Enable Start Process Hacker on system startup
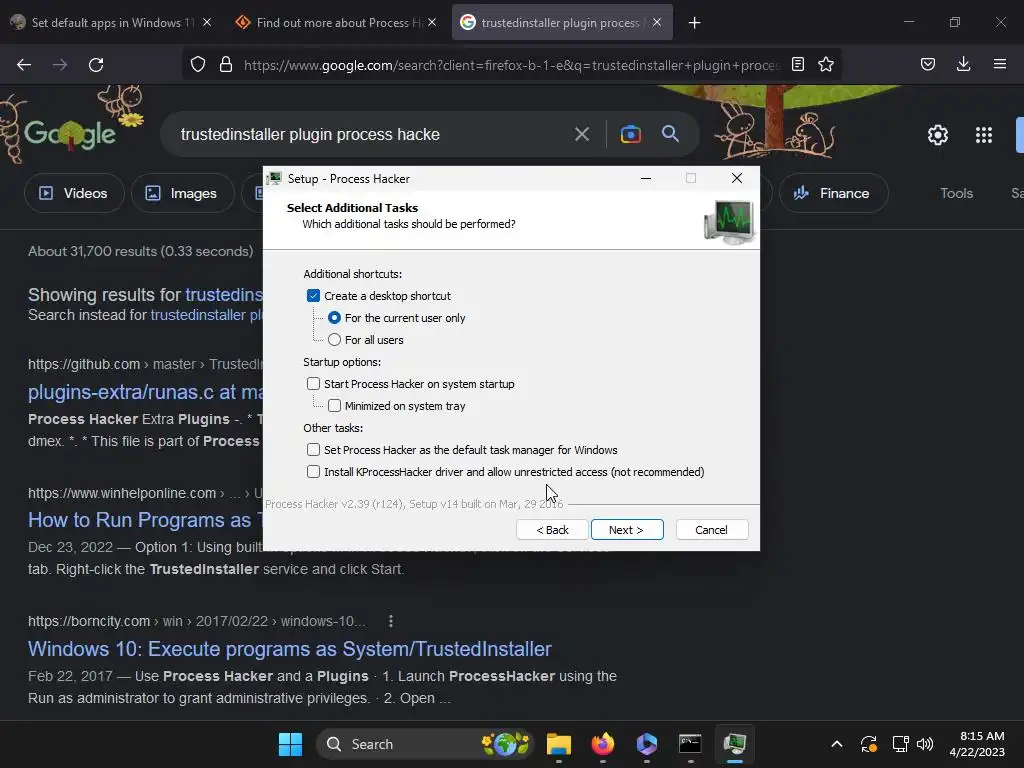1024x768 pixels. click(313, 384)
